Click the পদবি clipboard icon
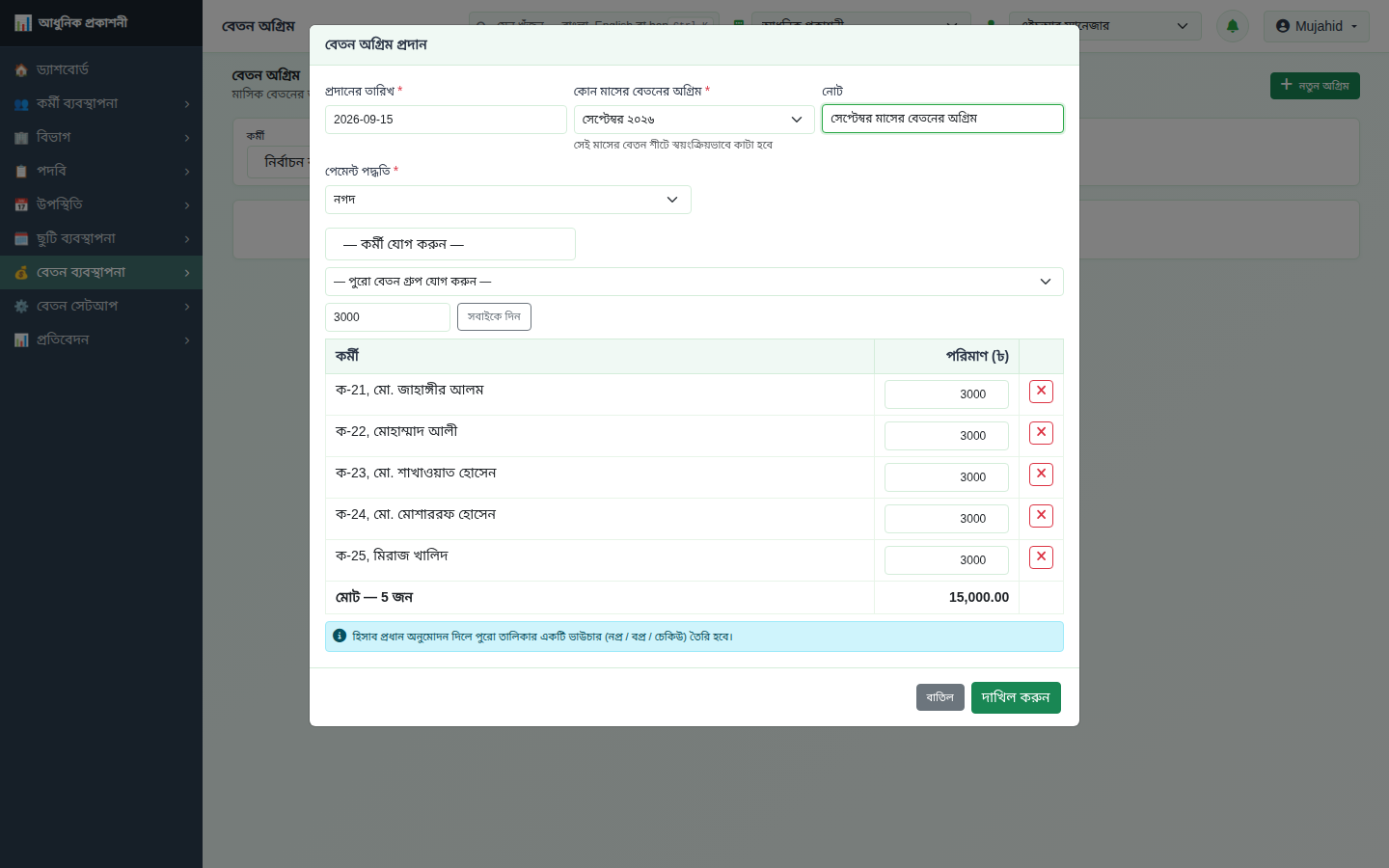 coord(21,172)
